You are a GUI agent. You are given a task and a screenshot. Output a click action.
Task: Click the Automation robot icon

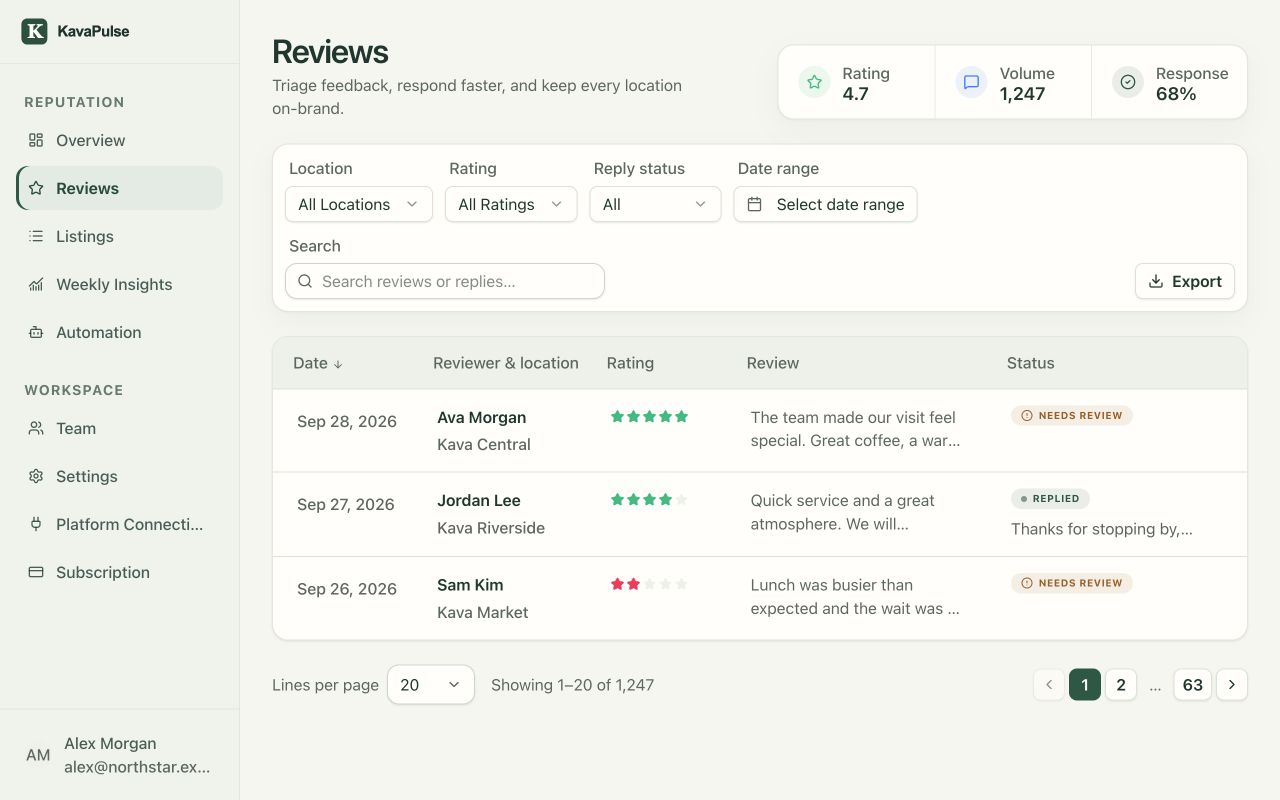click(x=36, y=332)
